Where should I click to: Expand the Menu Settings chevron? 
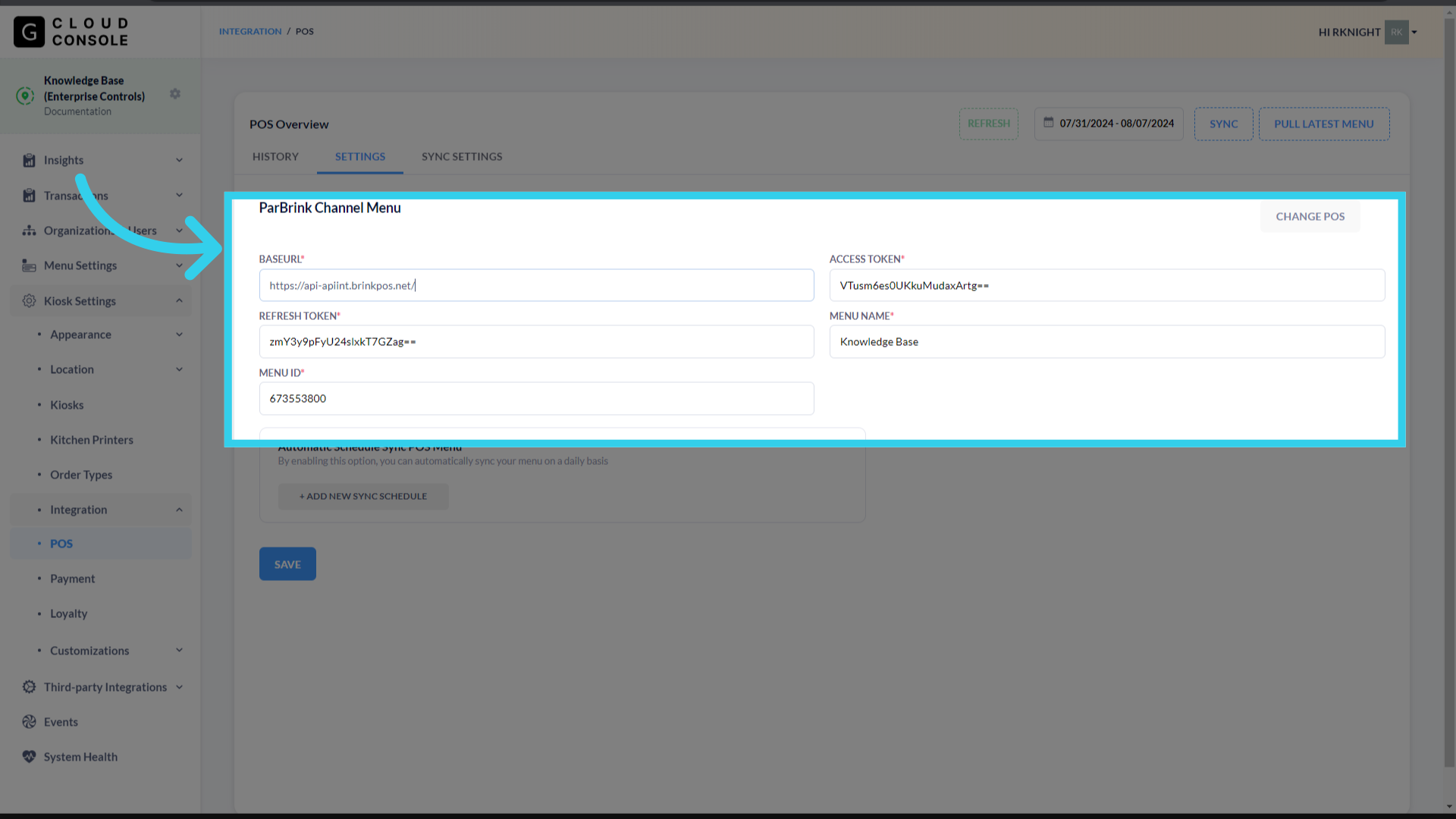180,265
